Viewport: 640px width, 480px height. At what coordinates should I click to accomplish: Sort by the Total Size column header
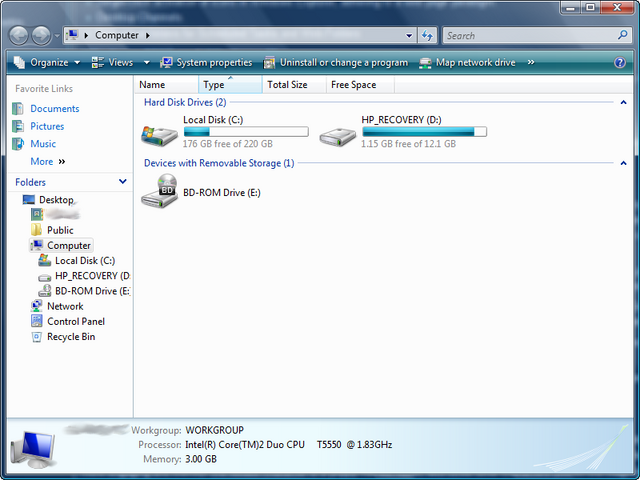[x=294, y=84]
